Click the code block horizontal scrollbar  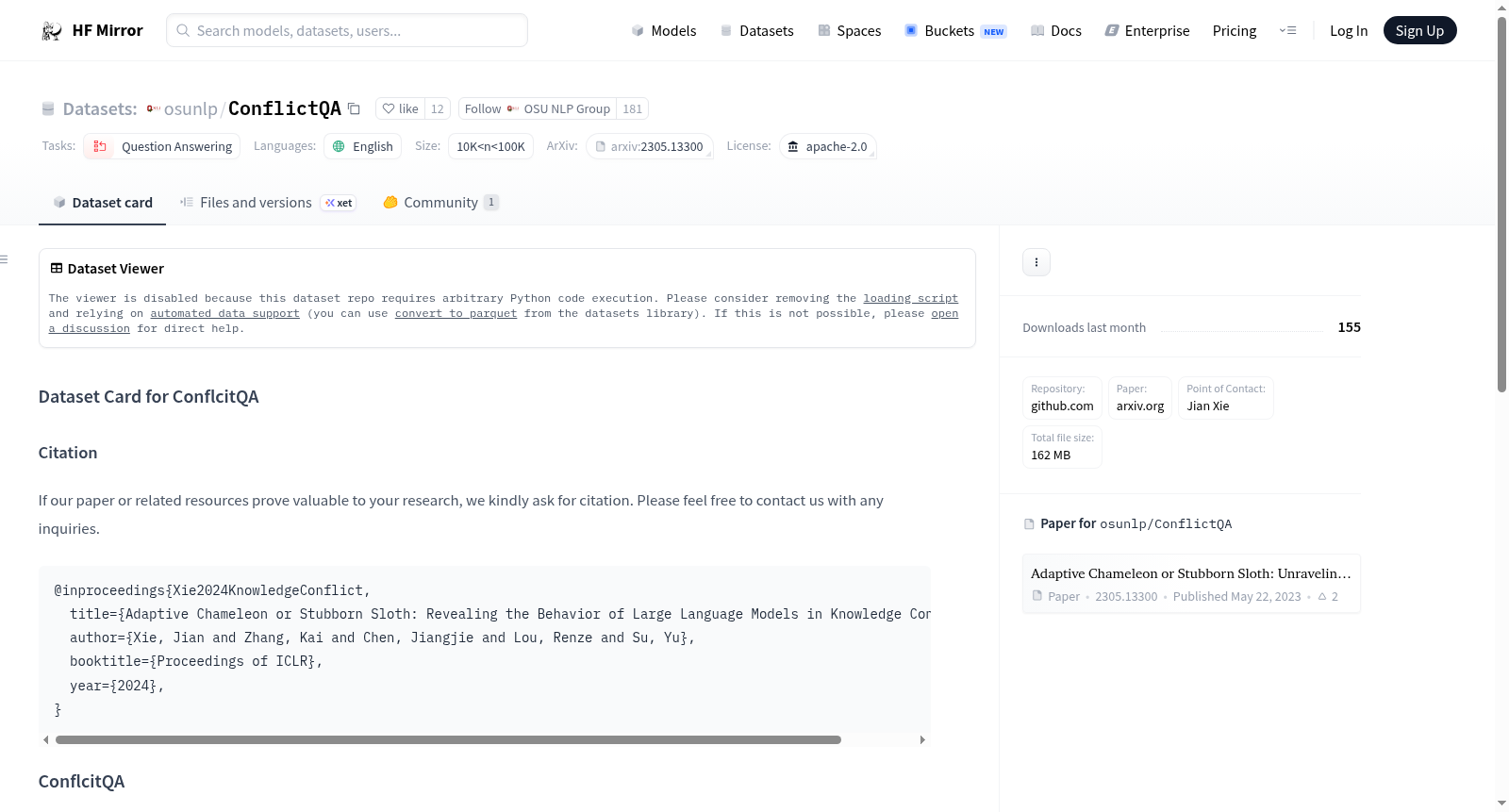pyautogui.click(x=448, y=740)
